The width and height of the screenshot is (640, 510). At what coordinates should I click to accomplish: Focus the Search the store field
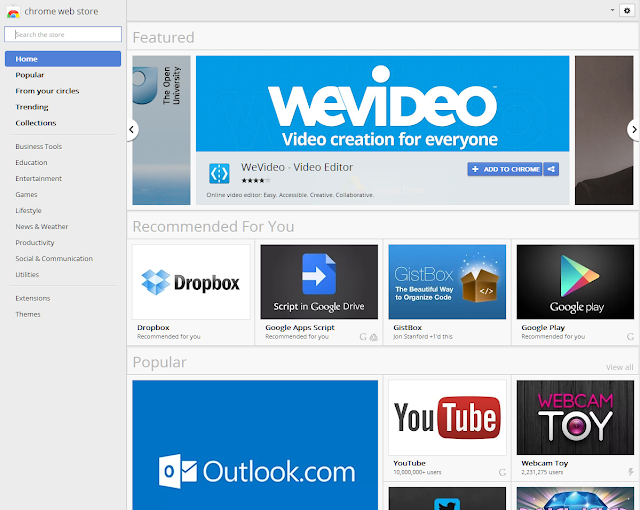[x=63, y=34]
